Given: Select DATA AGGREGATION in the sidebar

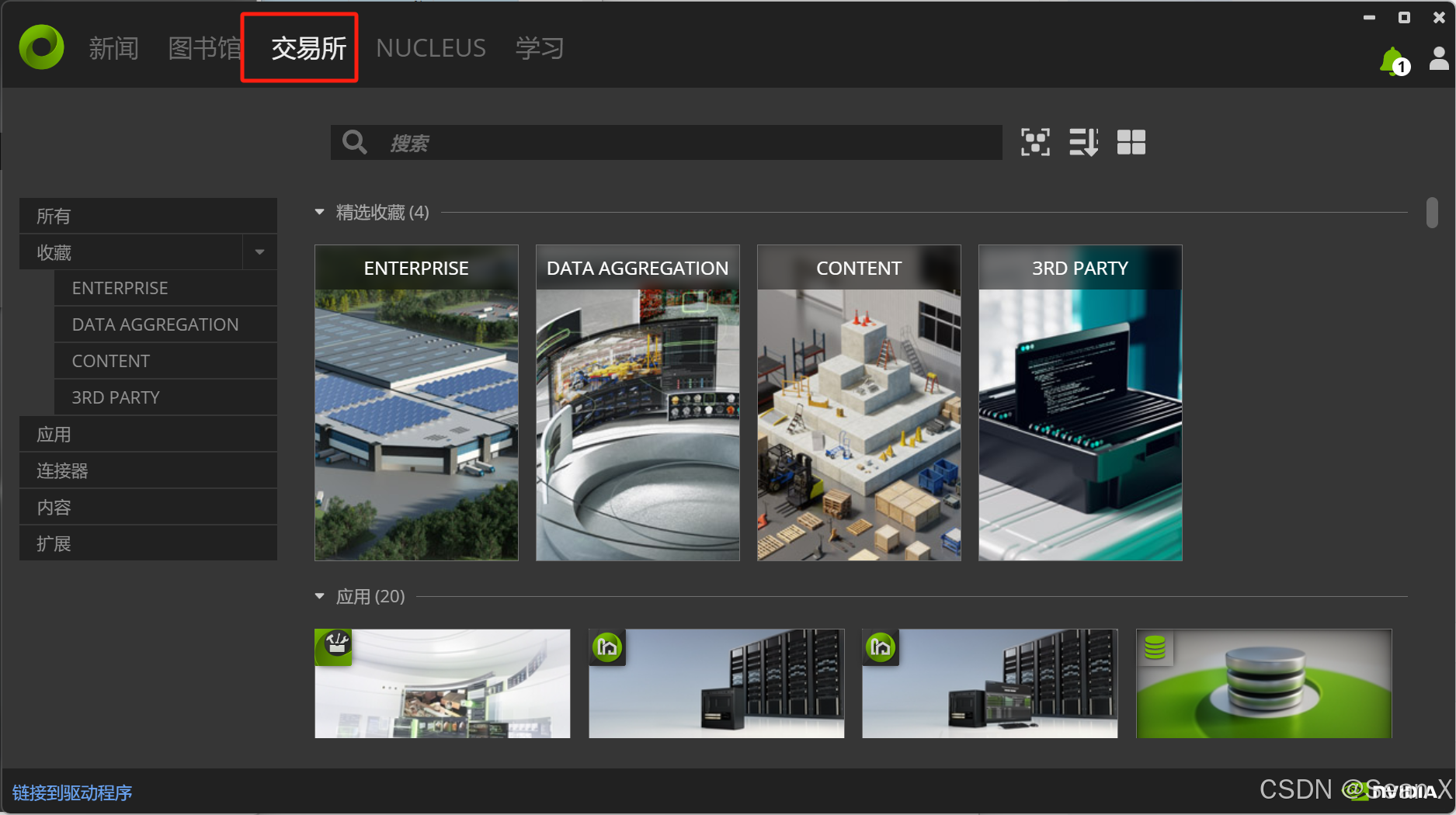Looking at the screenshot, I should [165, 324].
